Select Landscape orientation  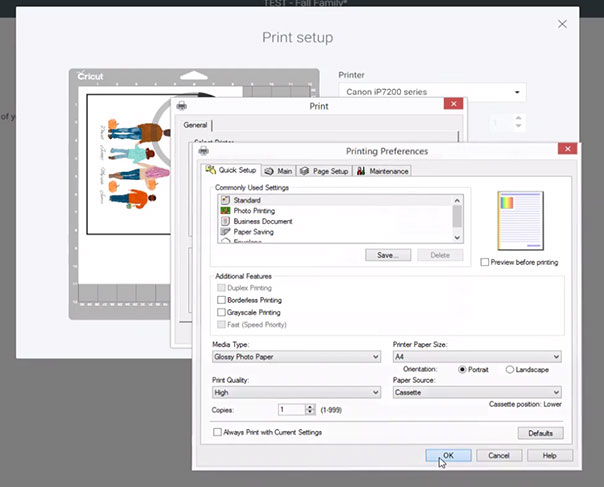pyautogui.click(x=511, y=369)
